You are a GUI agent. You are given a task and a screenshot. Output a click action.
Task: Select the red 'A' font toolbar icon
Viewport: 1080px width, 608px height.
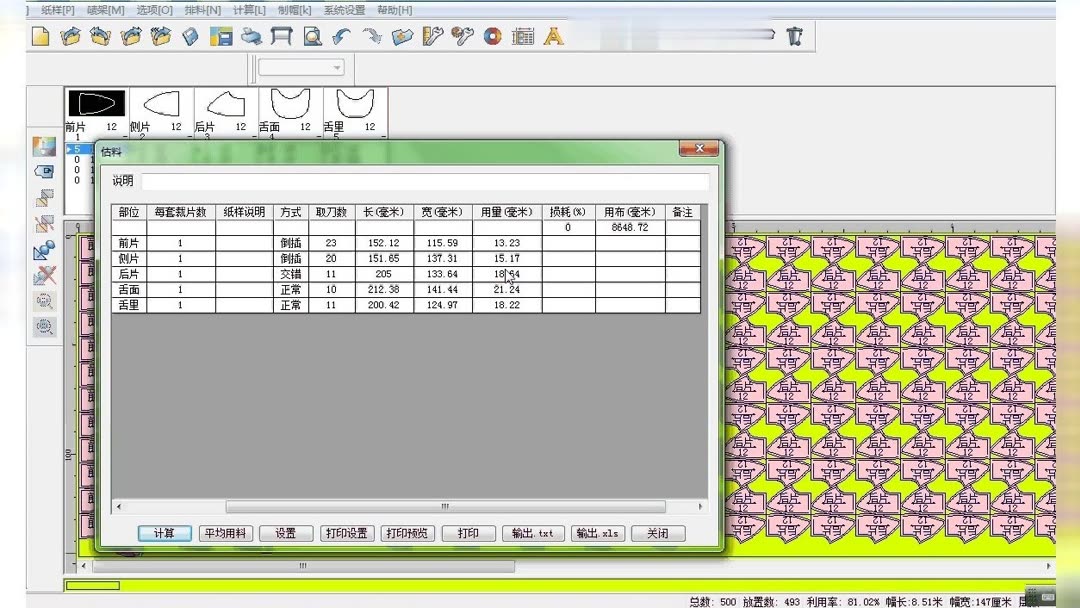pyautogui.click(x=553, y=37)
